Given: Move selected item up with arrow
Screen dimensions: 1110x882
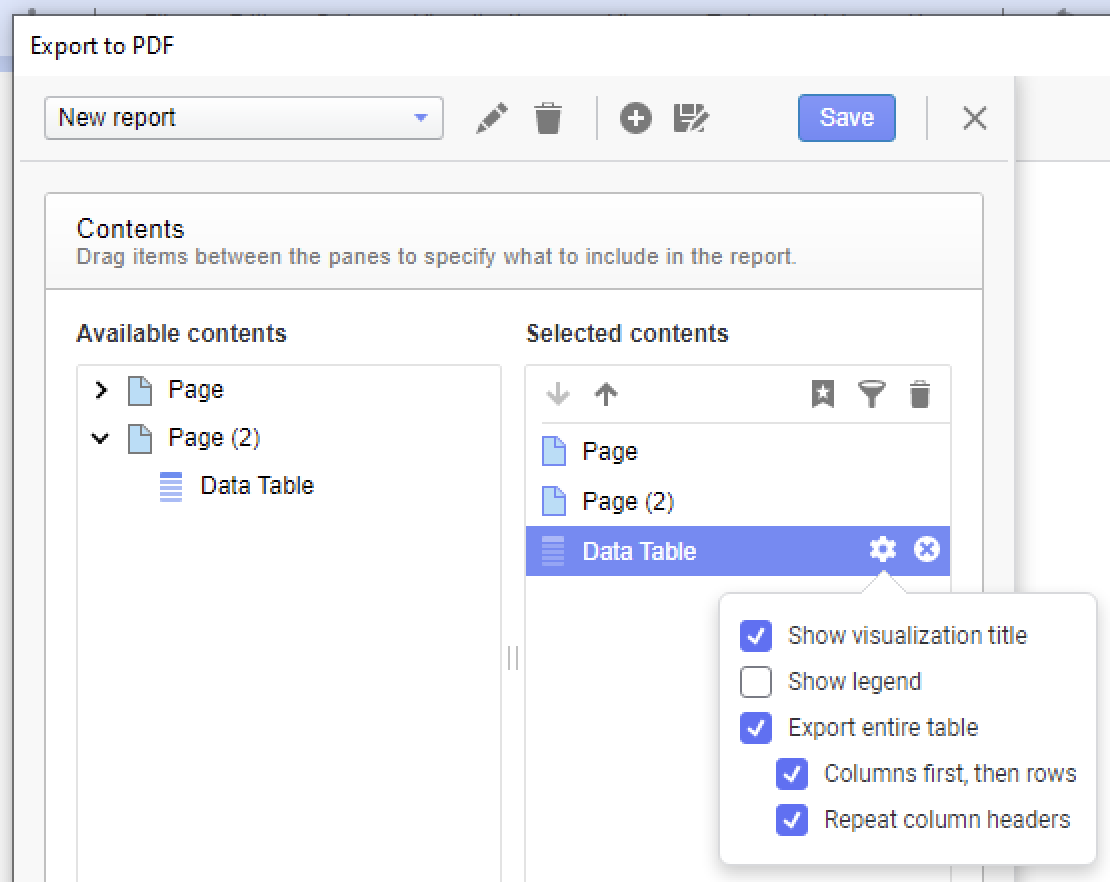Looking at the screenshot, I should tap(606, 395).
